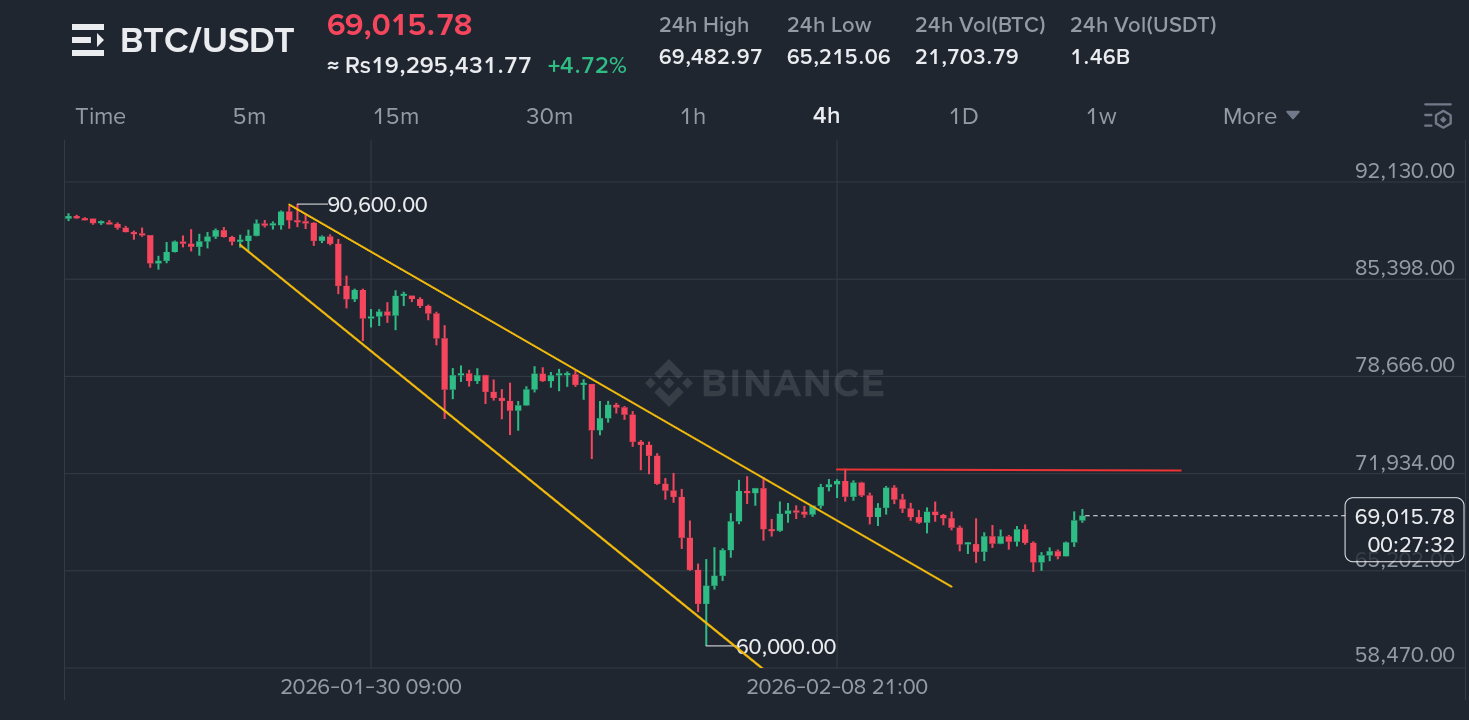Click the 60,000.00 low price label
The height and width of the screenshot is (720, 1469).
click(785, 647)
